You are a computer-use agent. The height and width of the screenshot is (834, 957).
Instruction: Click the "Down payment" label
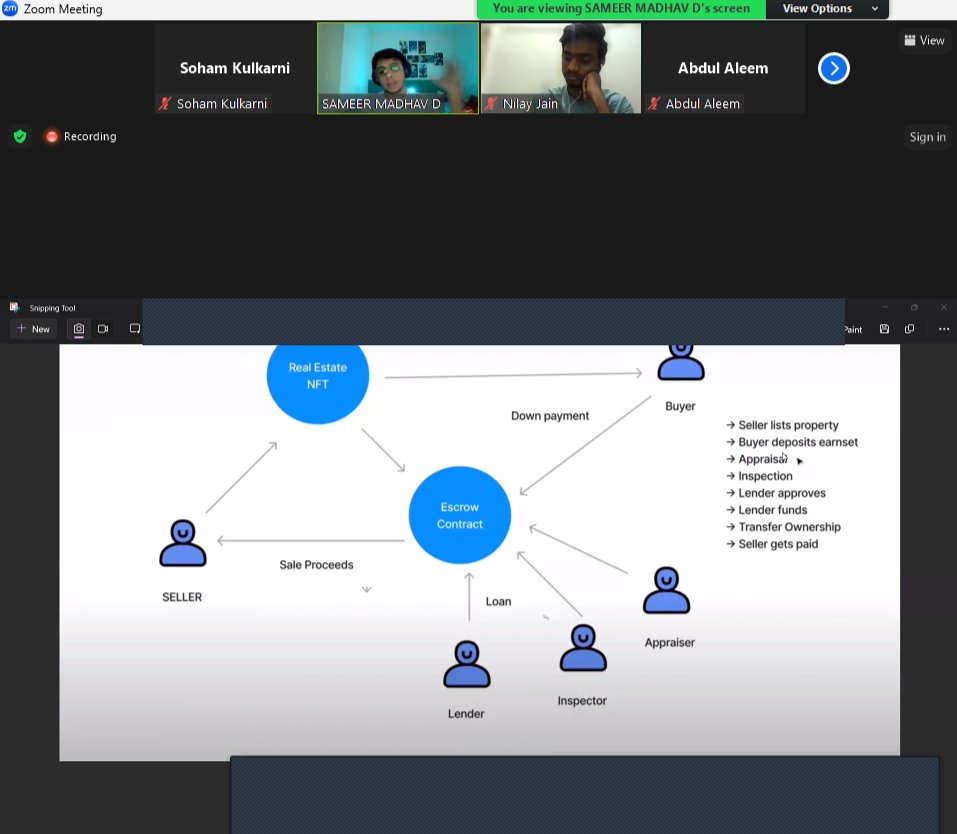550,415
